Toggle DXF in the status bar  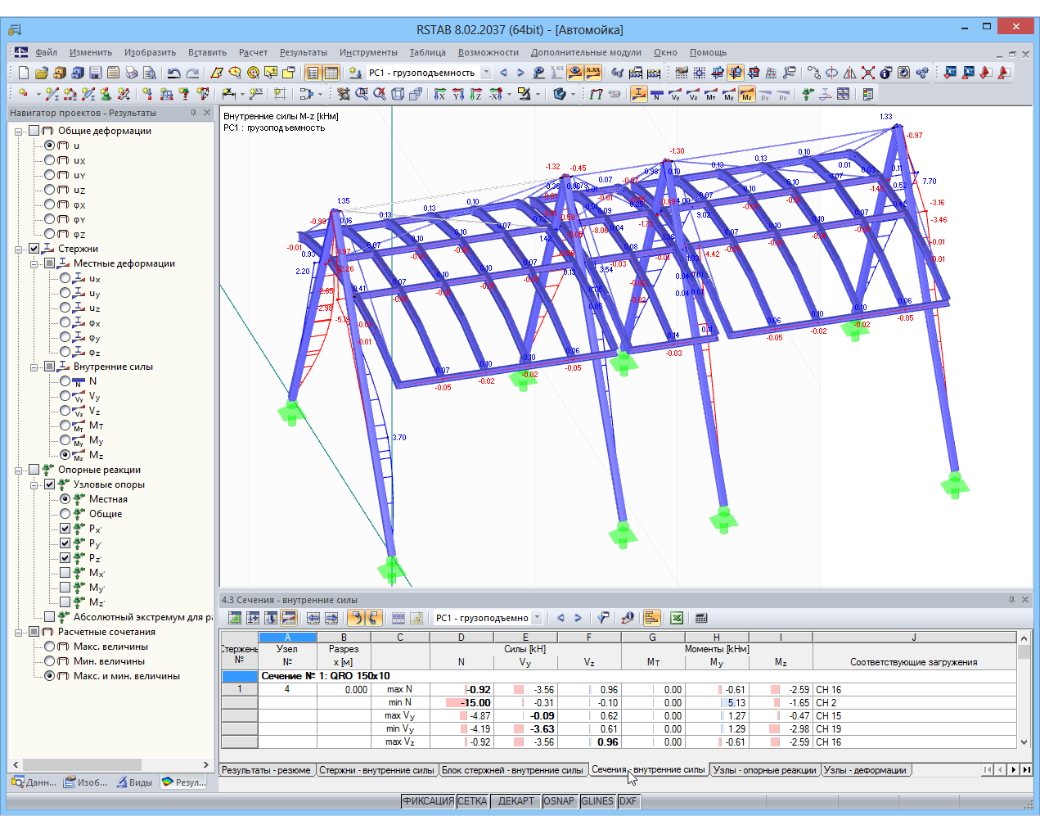[627, 801]
